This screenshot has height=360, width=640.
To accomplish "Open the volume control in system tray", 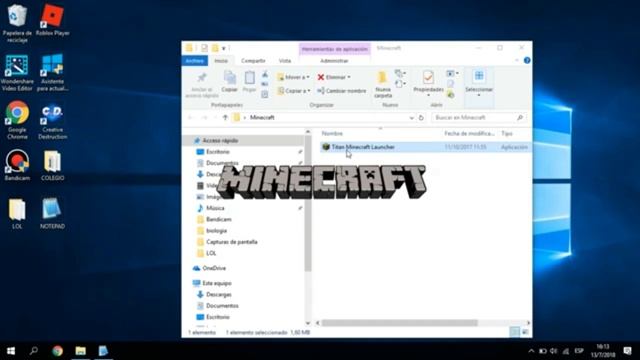I will (553, 351).
